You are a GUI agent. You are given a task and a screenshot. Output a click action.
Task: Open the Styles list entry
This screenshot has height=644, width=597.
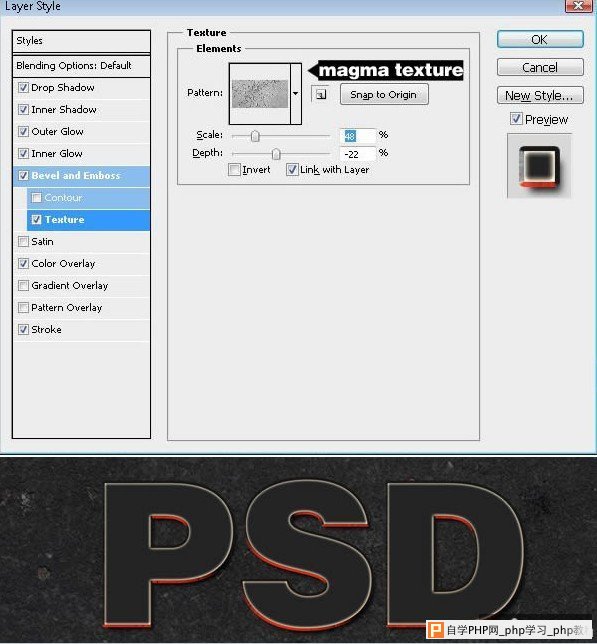pyautogui.click(x=81, y=41)
